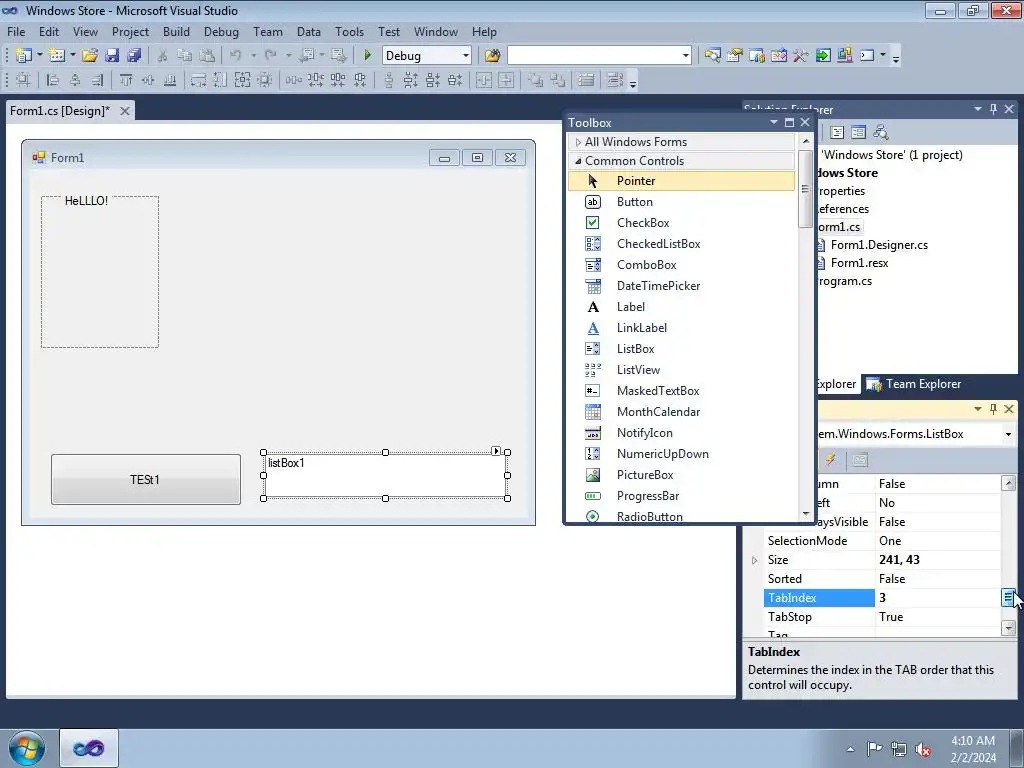Click the New Project toolbar icon
This screenshot has height=768, width=1024.
[24, 56]
